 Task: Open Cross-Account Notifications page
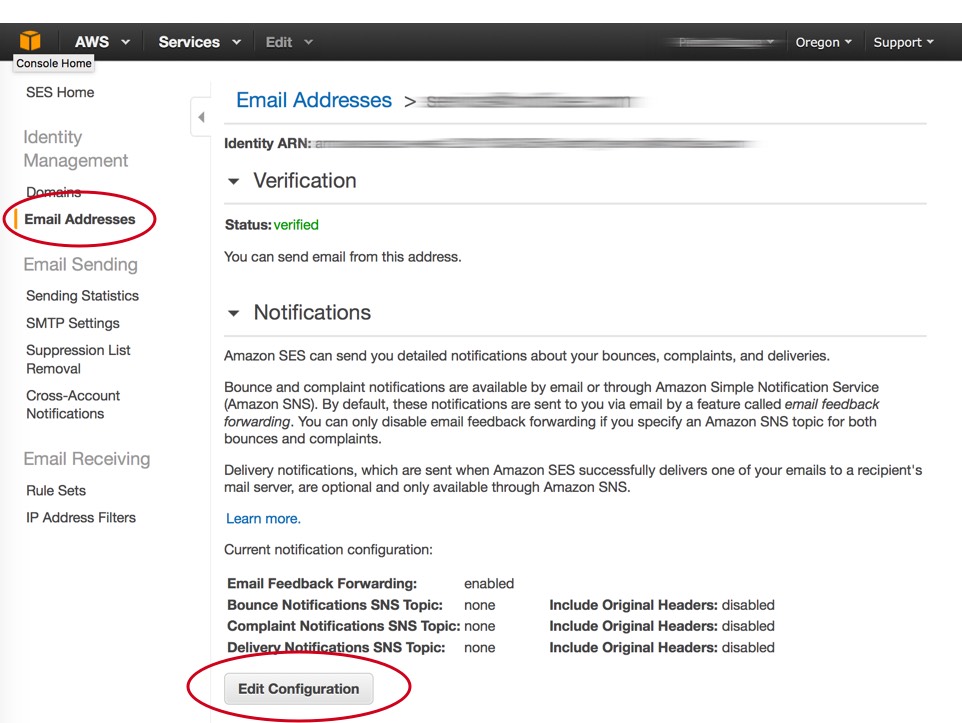point(72,404)
